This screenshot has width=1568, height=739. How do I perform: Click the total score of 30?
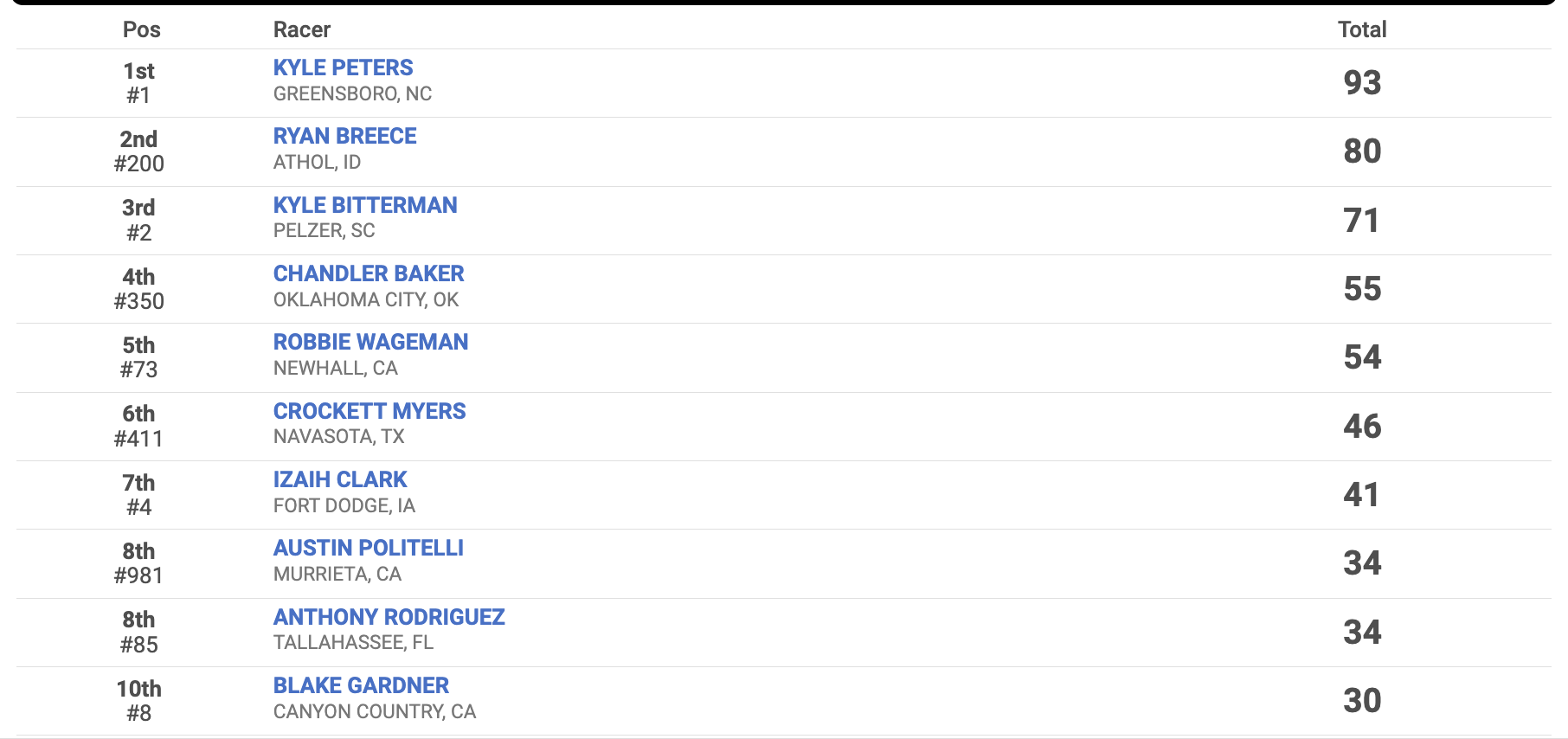[1361, 701]
